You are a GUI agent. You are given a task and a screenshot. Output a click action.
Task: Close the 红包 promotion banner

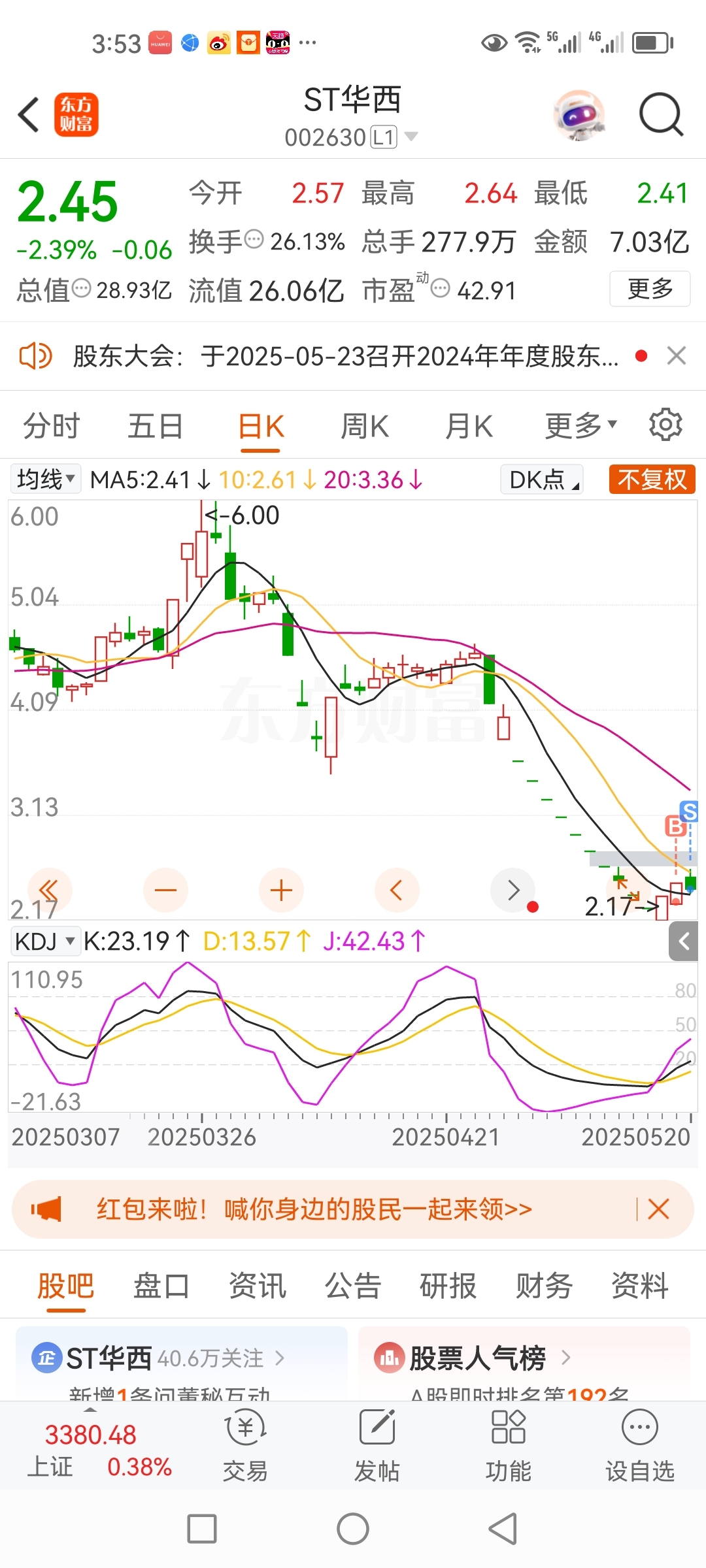[658, 1209]
